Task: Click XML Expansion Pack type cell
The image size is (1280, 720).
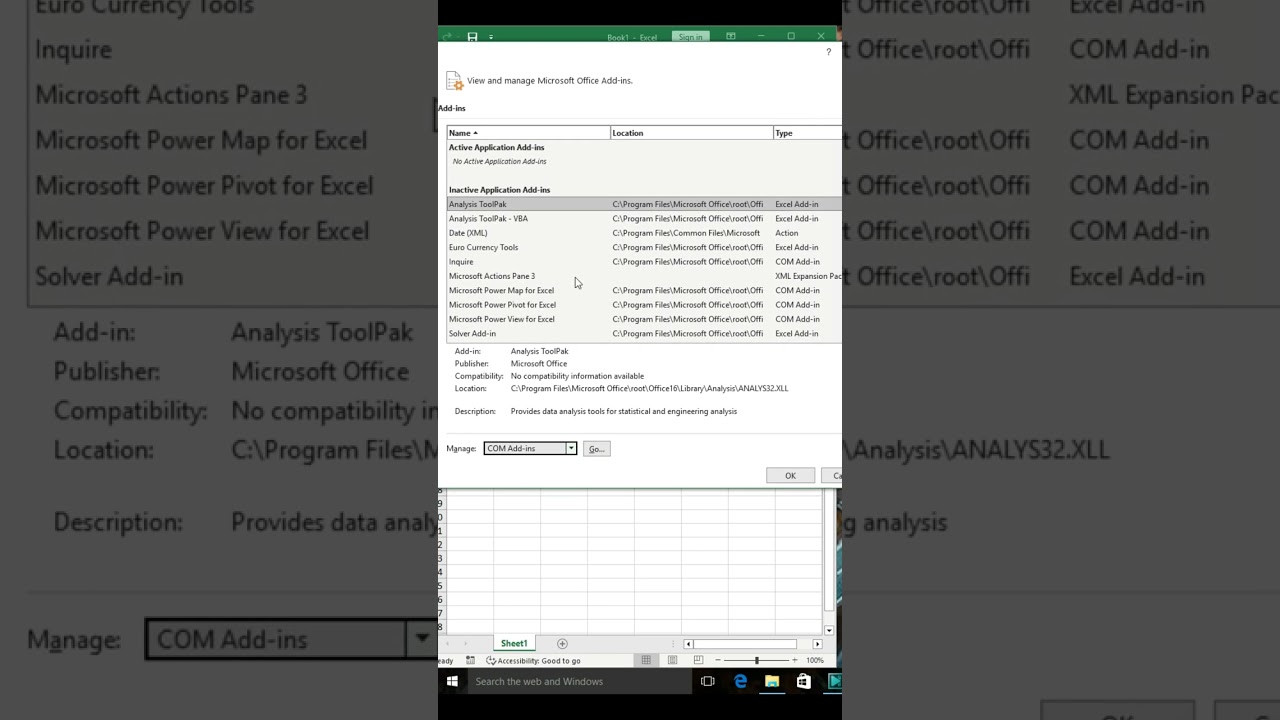Action: tap(808, 276)
